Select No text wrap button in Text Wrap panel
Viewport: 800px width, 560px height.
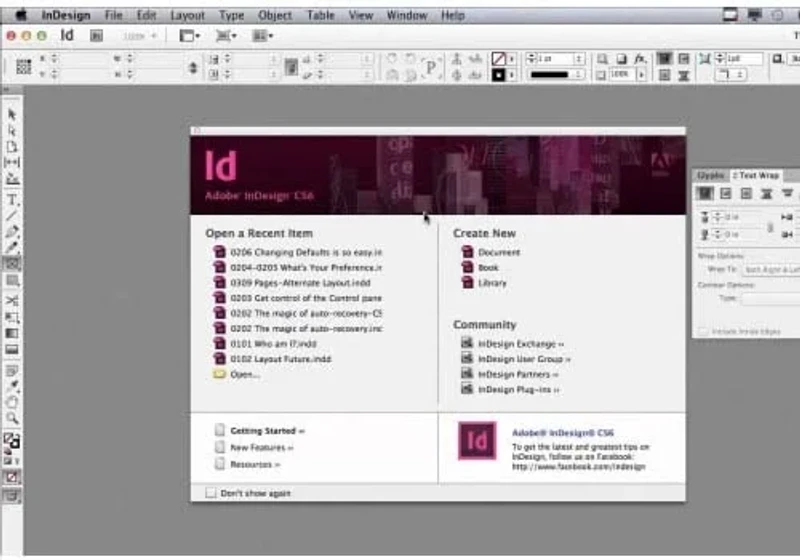point(705,193)
